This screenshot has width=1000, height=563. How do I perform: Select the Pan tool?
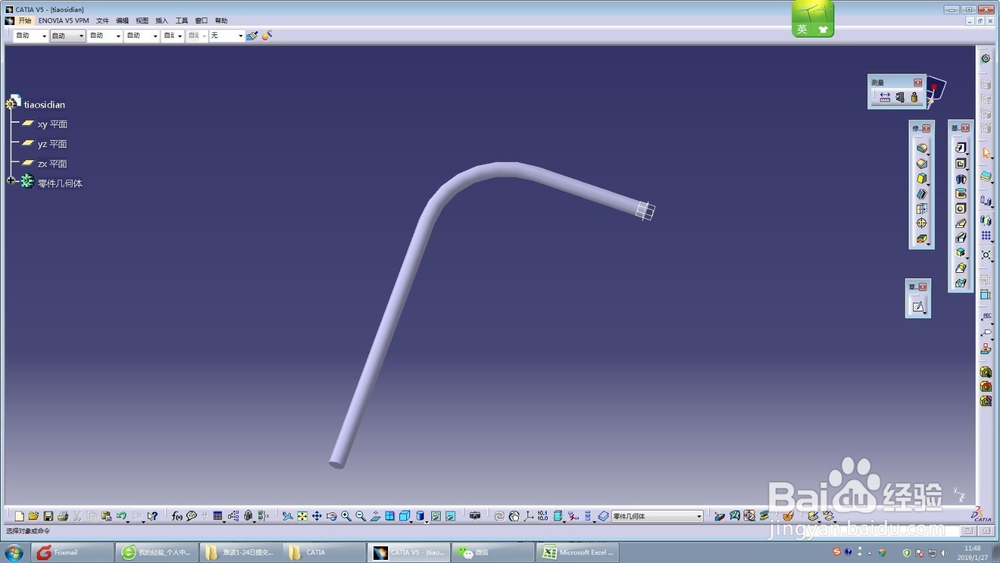317,516
